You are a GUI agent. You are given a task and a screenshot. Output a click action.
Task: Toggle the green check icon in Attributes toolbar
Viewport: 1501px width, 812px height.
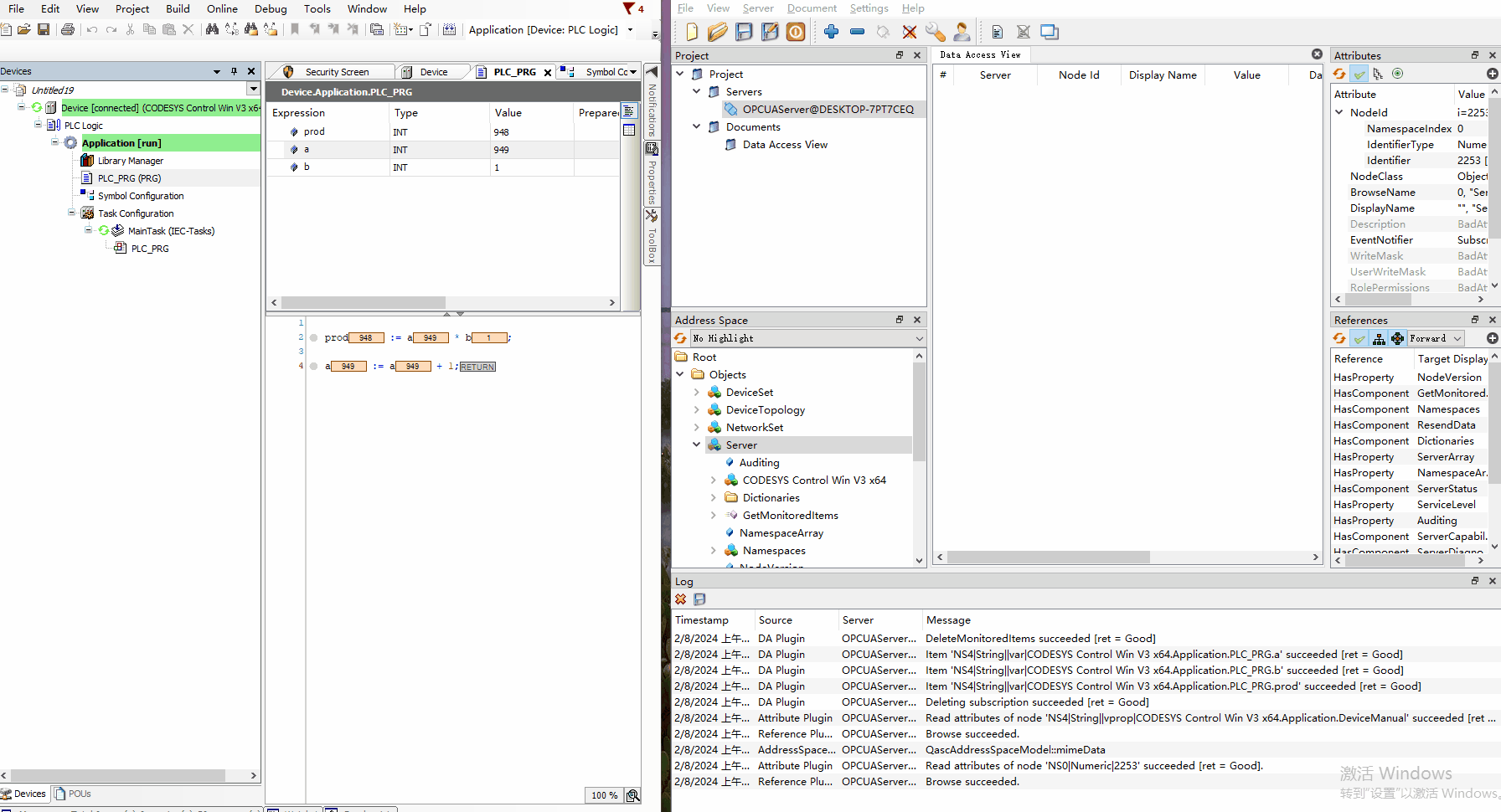1359,74
